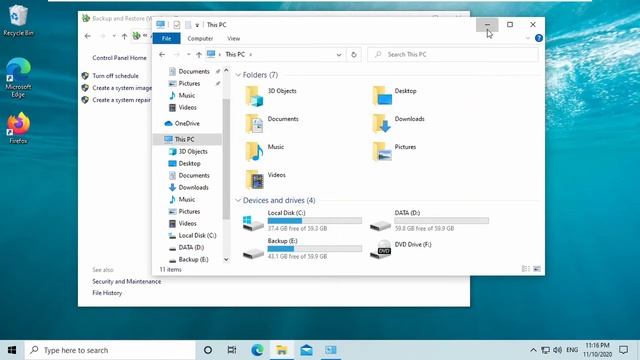Collapse the Folders (7) group
This screenshot has height=360, width=640.
[x=238, y=75]
